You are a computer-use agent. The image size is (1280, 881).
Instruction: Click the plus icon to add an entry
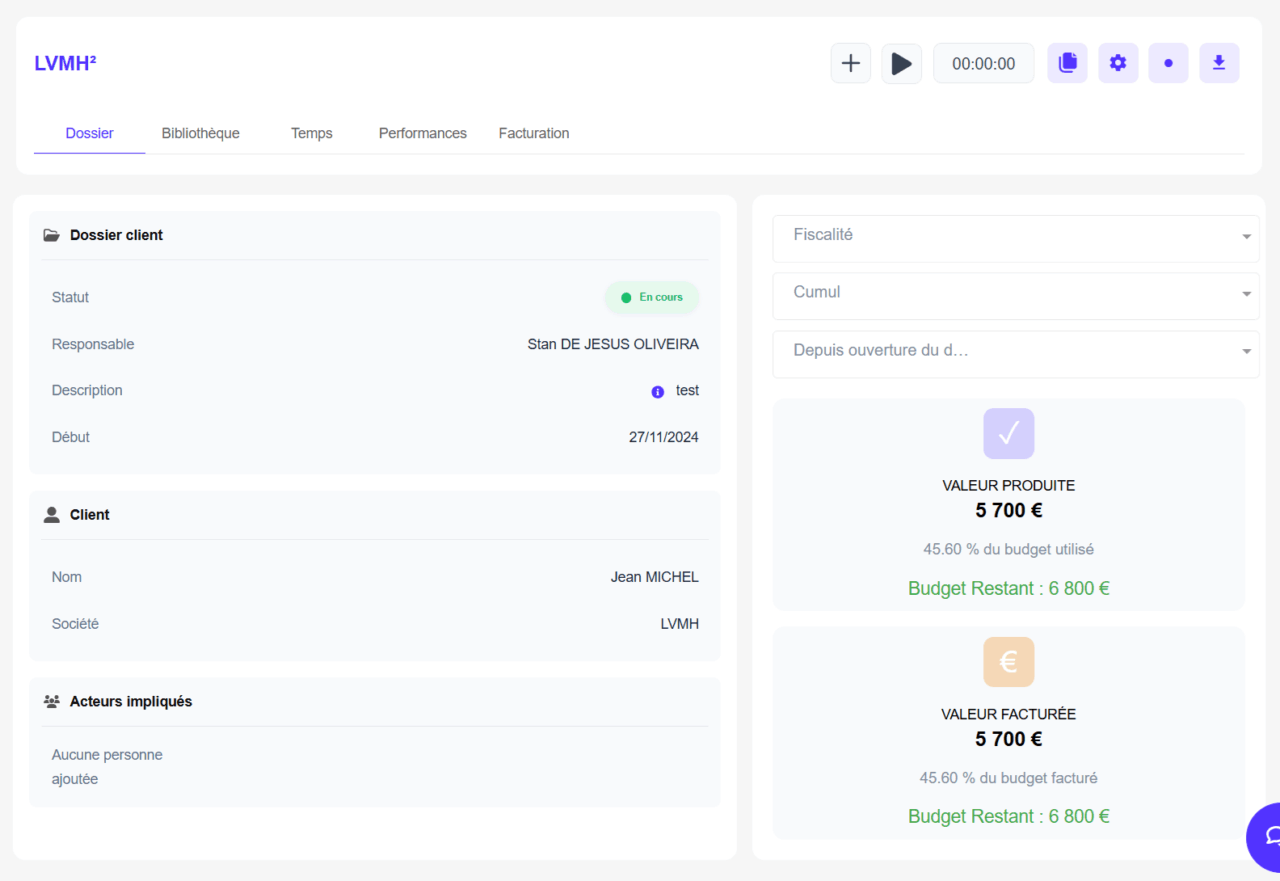coord(850,62)
